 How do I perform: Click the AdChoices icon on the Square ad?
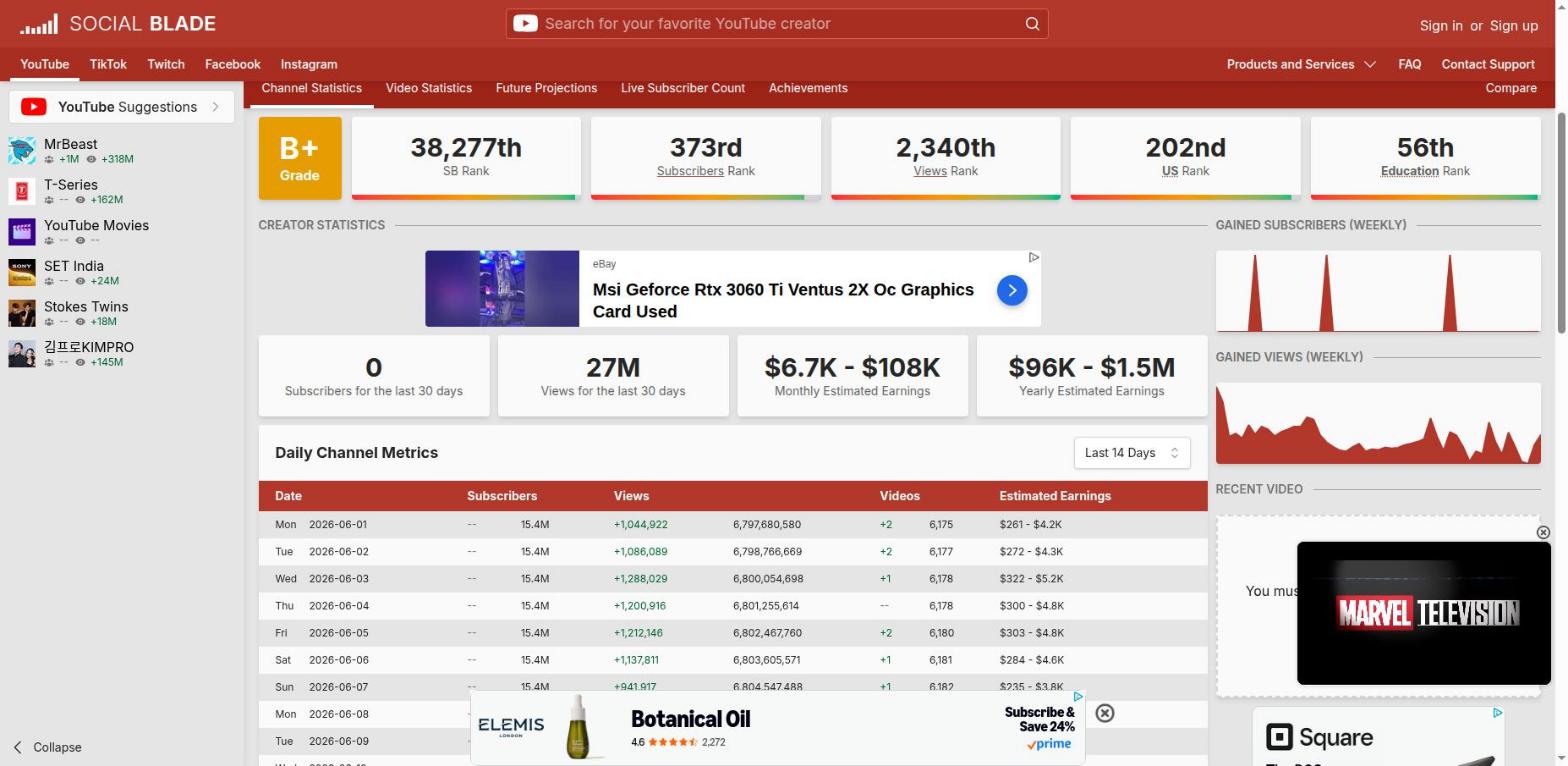click(1497, 713)
